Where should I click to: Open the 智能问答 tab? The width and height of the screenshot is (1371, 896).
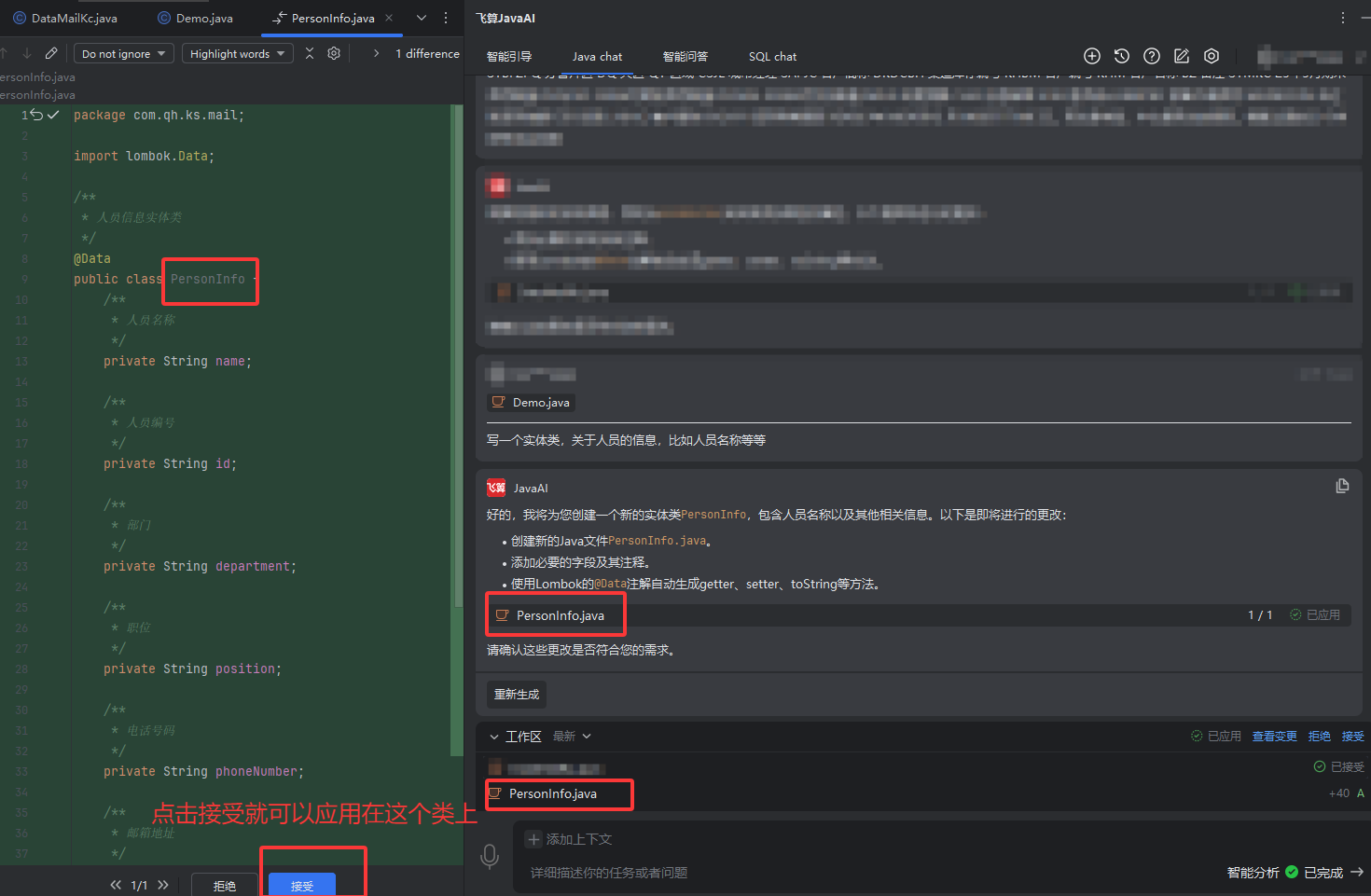tap(685, 56)
